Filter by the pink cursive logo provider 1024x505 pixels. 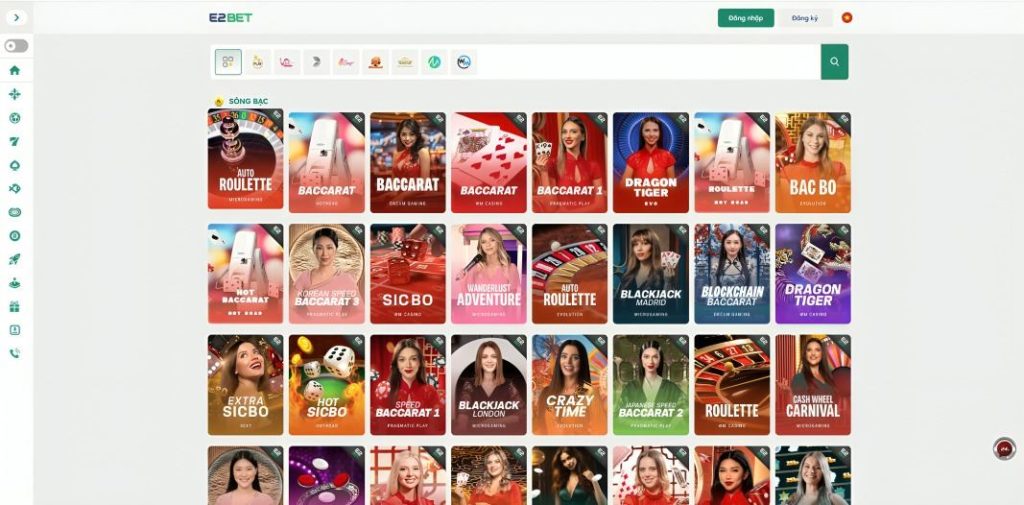[287, 62]
